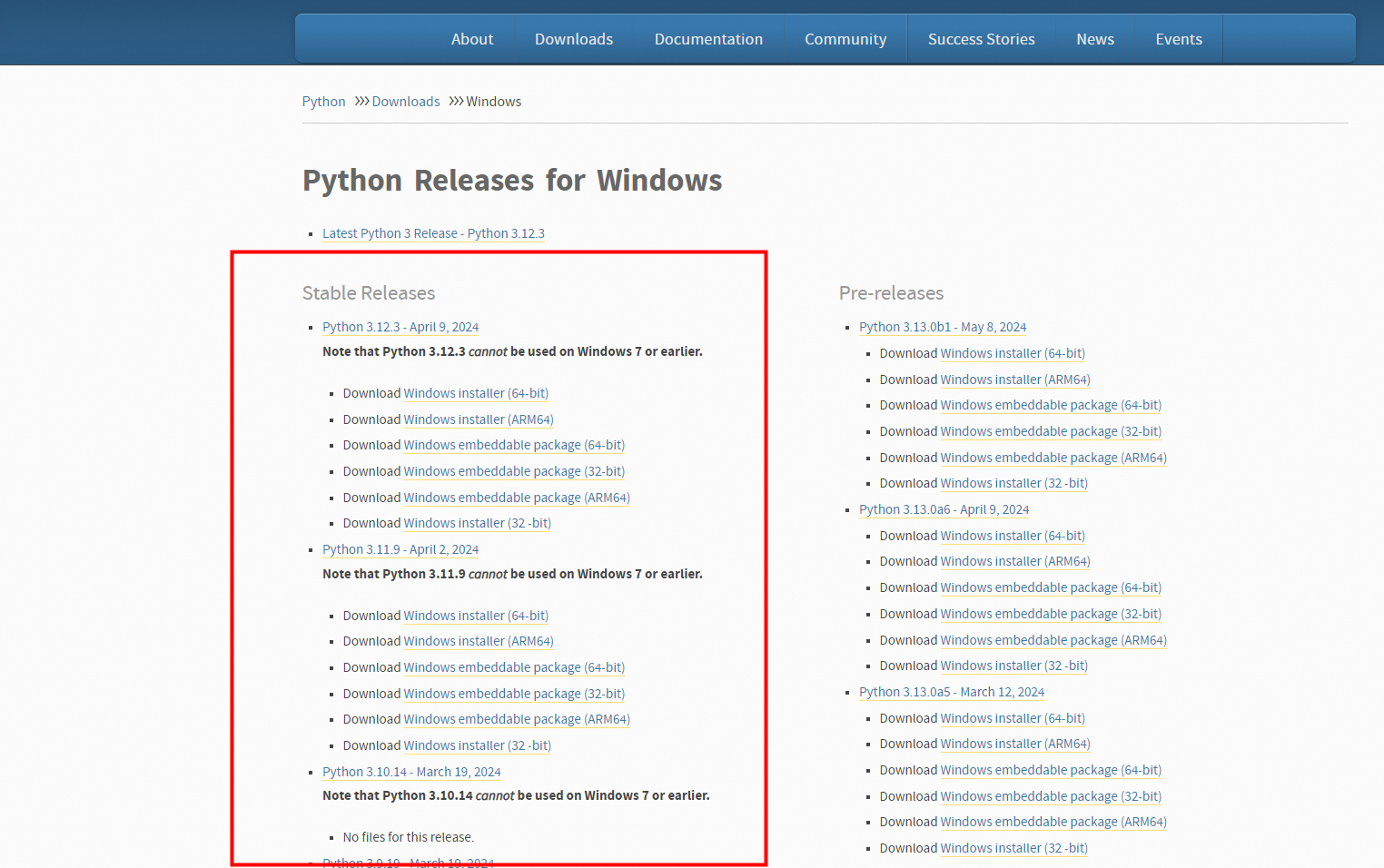Open Latest Python 3 Release link
The width and height of the screenshot is (1384, 868).
pyautogui.click(x=433, y=233)
